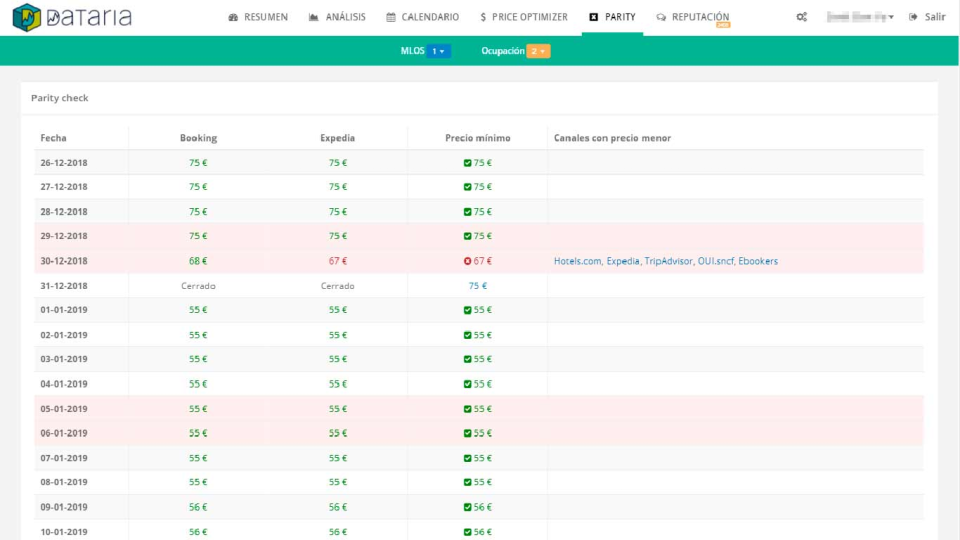Click the Booking column header

tap(198, 138)
